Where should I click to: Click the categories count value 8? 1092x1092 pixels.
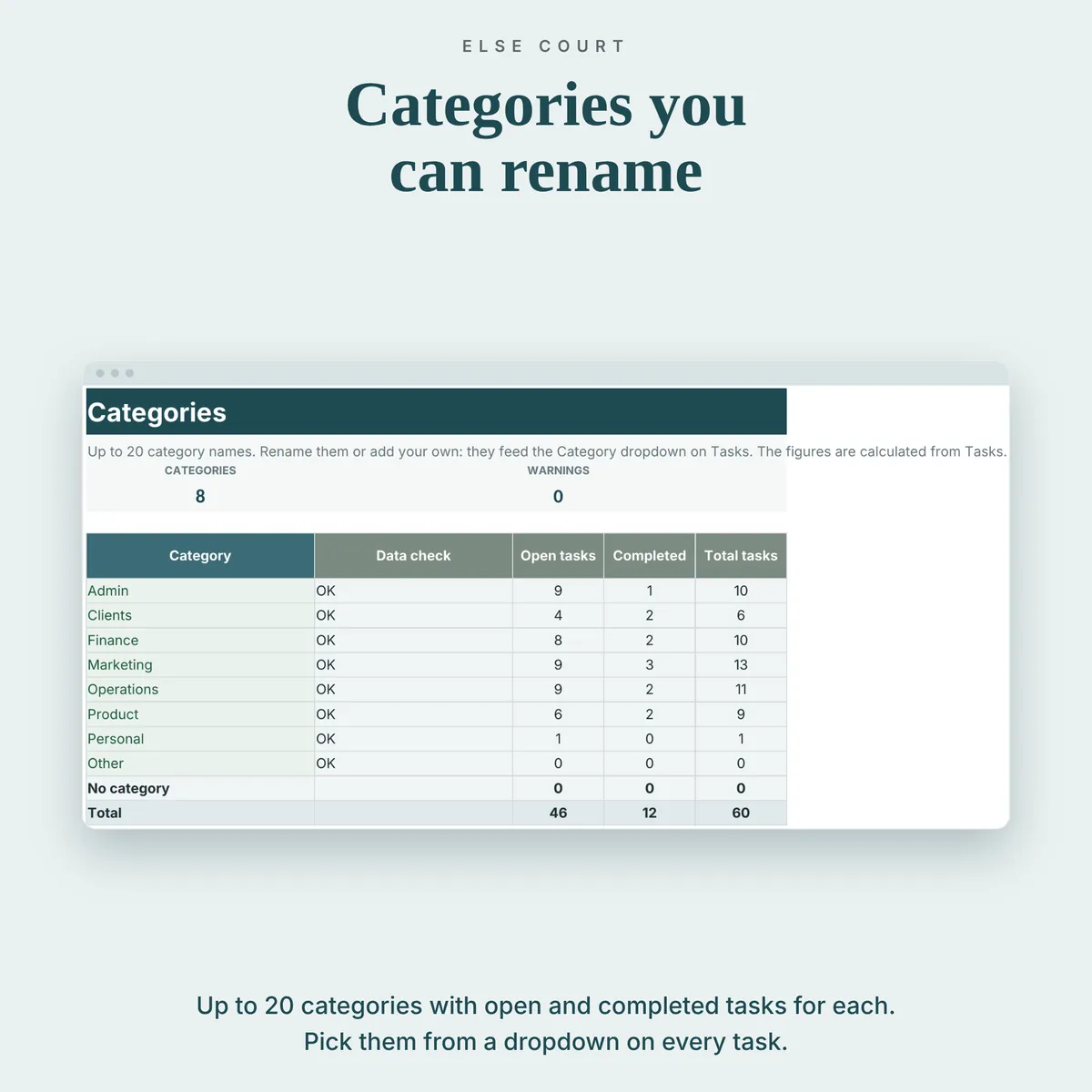[200, 496]
